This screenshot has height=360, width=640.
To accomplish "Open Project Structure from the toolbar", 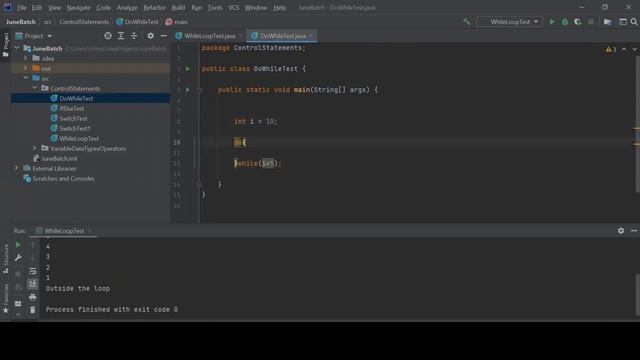I will tap(607, 22).
